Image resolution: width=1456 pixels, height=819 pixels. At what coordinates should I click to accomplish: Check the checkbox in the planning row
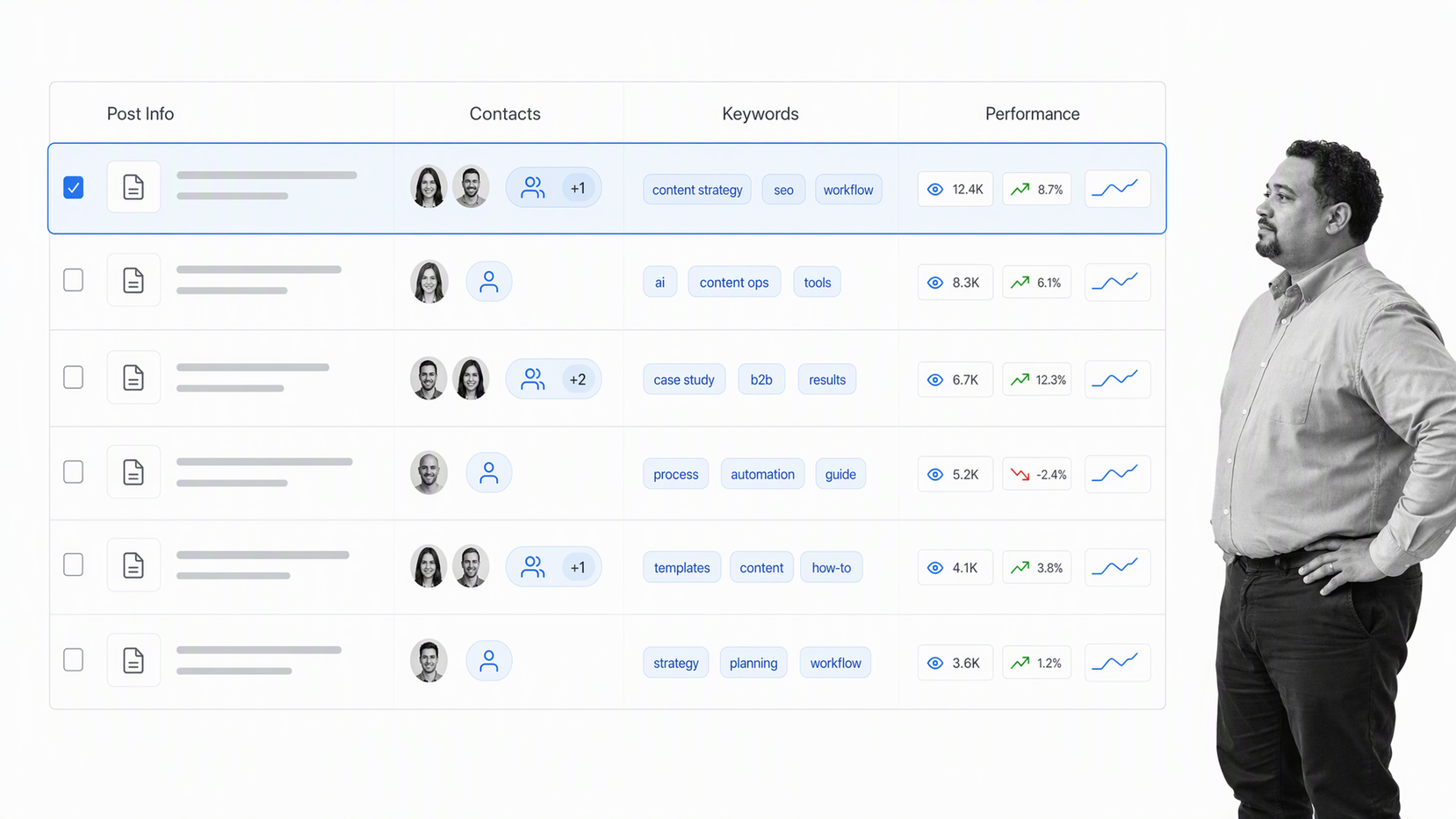pos(74,660)
